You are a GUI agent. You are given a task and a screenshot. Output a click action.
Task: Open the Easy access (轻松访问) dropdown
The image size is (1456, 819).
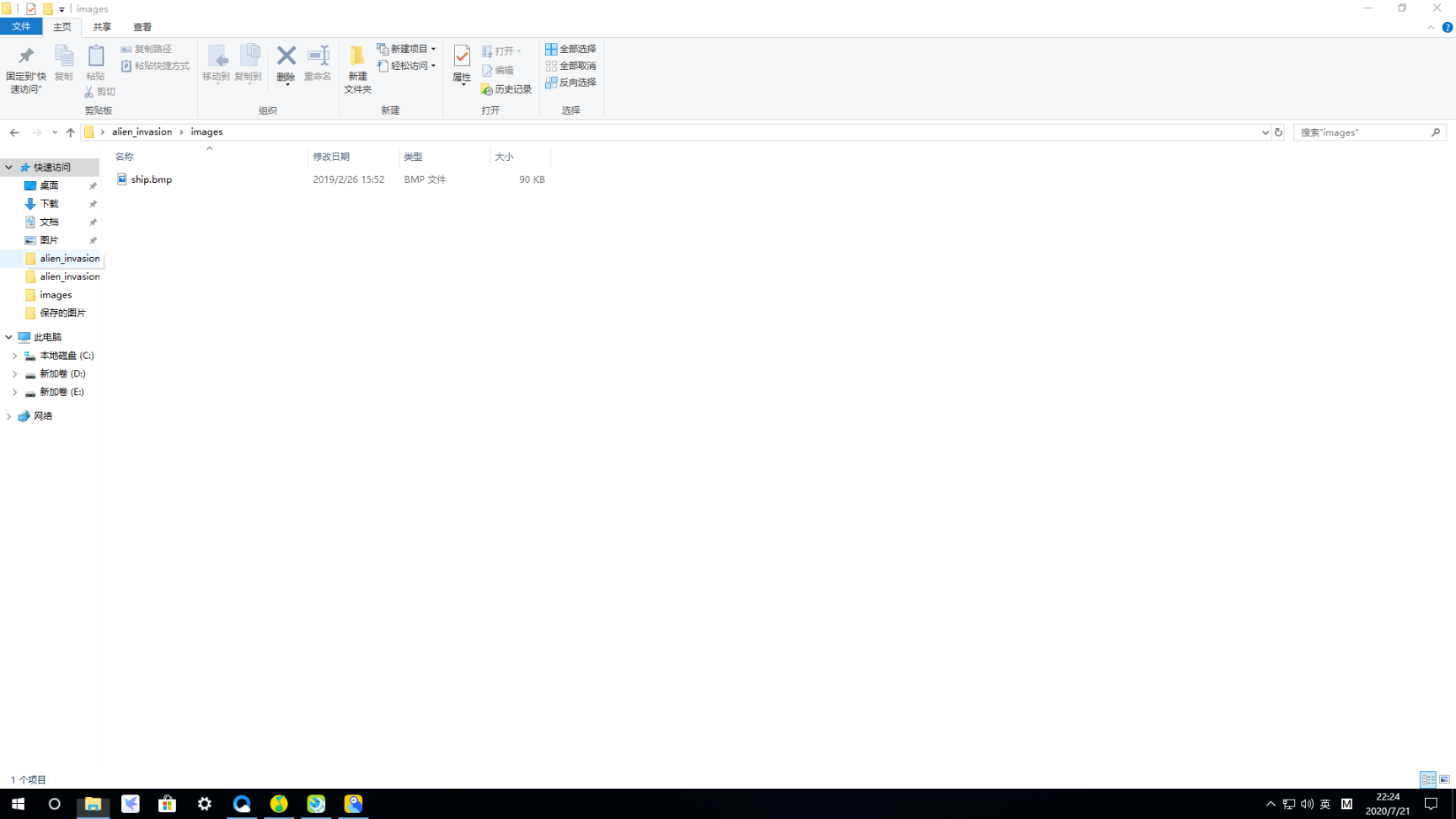pos(406,66)
